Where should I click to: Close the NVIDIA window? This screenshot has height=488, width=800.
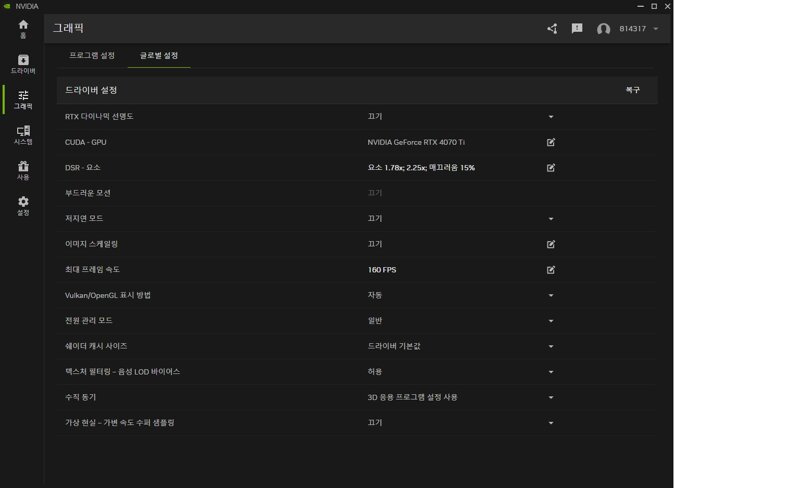[x=667, y=6]
